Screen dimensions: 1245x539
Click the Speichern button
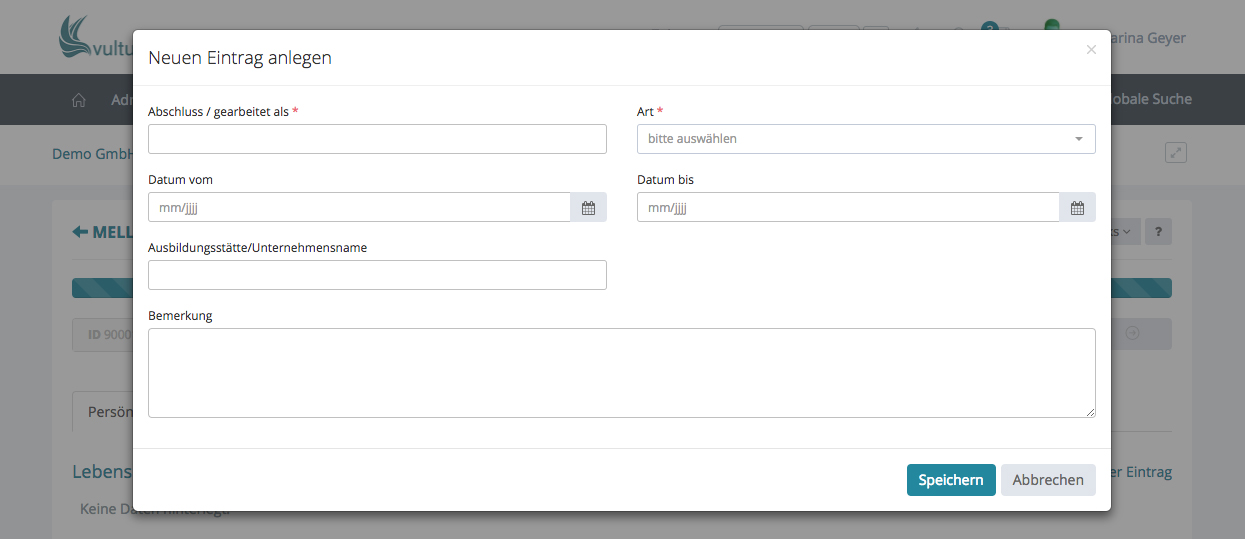950,480
